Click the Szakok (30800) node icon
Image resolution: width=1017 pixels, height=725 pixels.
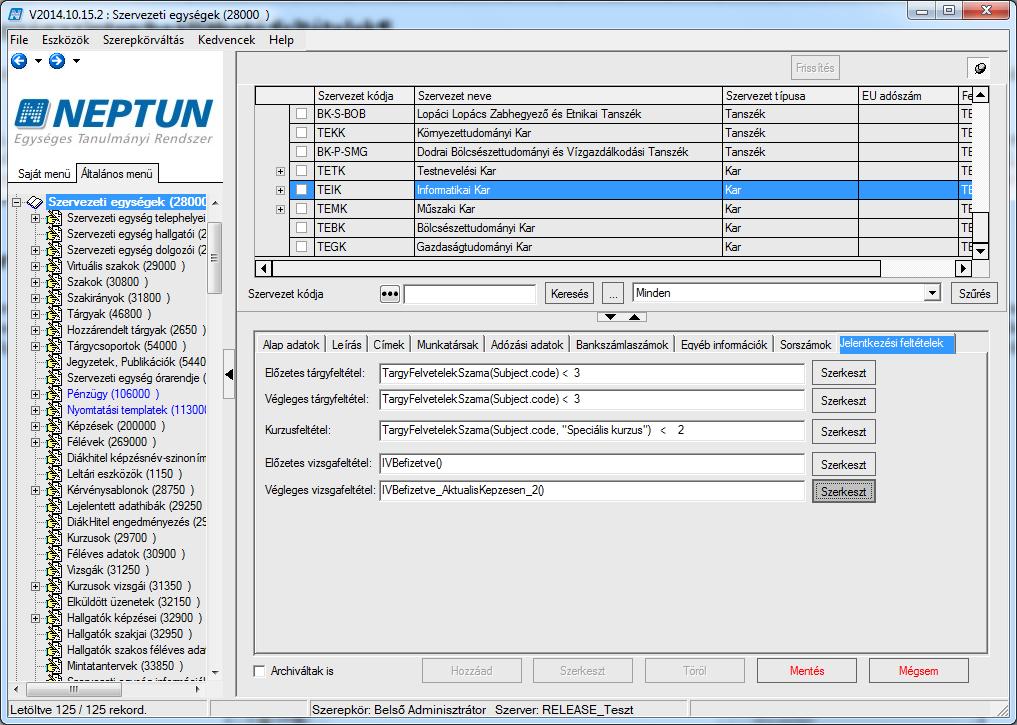[x=54, y=282]
